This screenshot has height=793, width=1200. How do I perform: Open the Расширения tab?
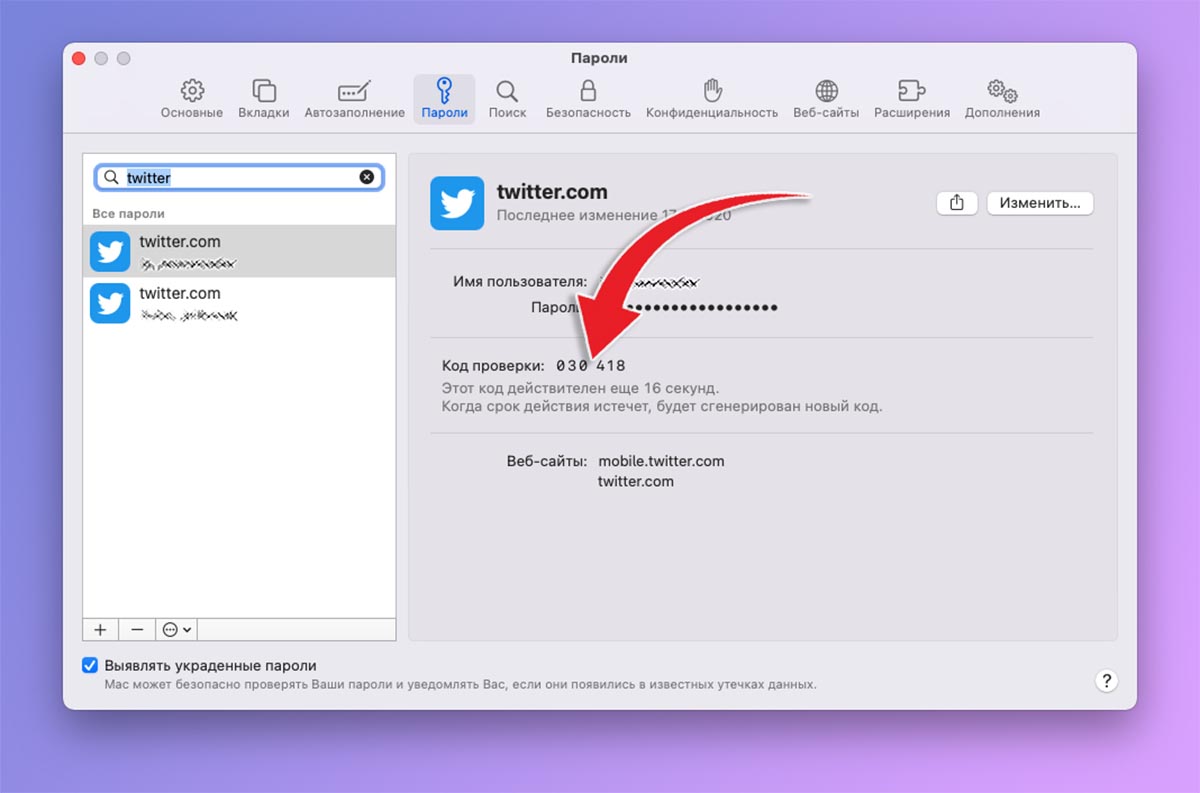[x=911, y=99]
